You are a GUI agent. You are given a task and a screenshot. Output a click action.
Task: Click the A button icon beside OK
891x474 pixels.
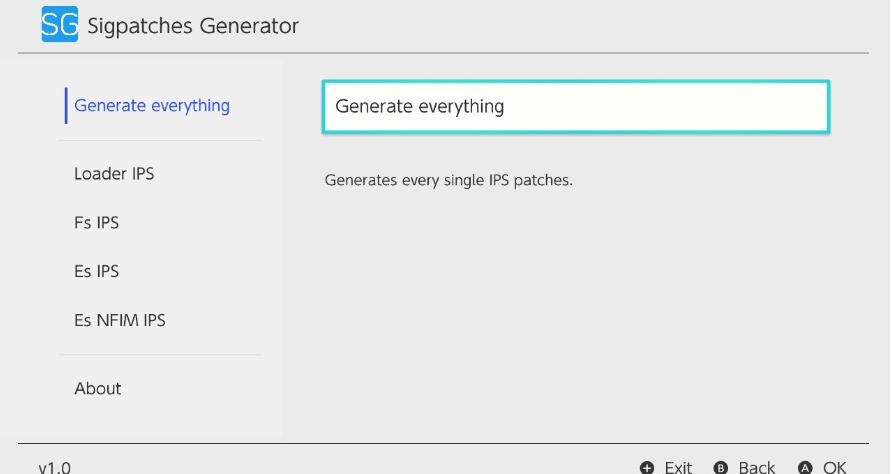point(805,468)
